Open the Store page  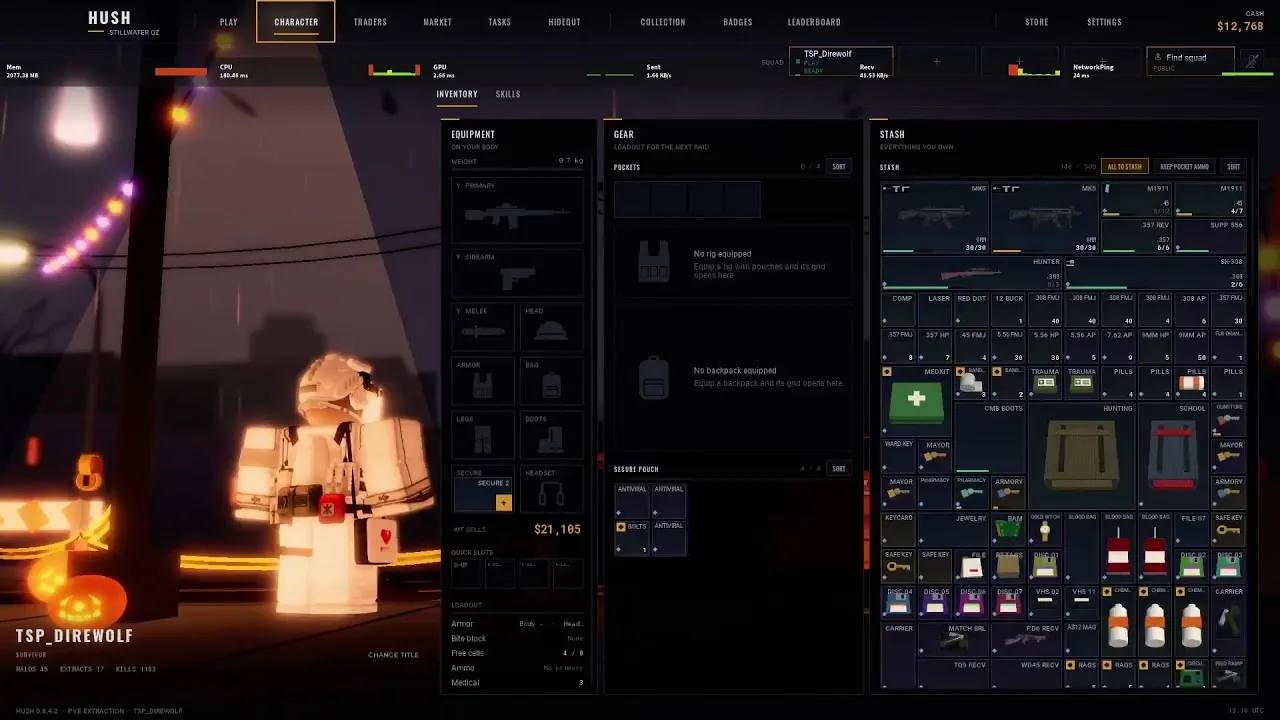[x=1037, y=22]
